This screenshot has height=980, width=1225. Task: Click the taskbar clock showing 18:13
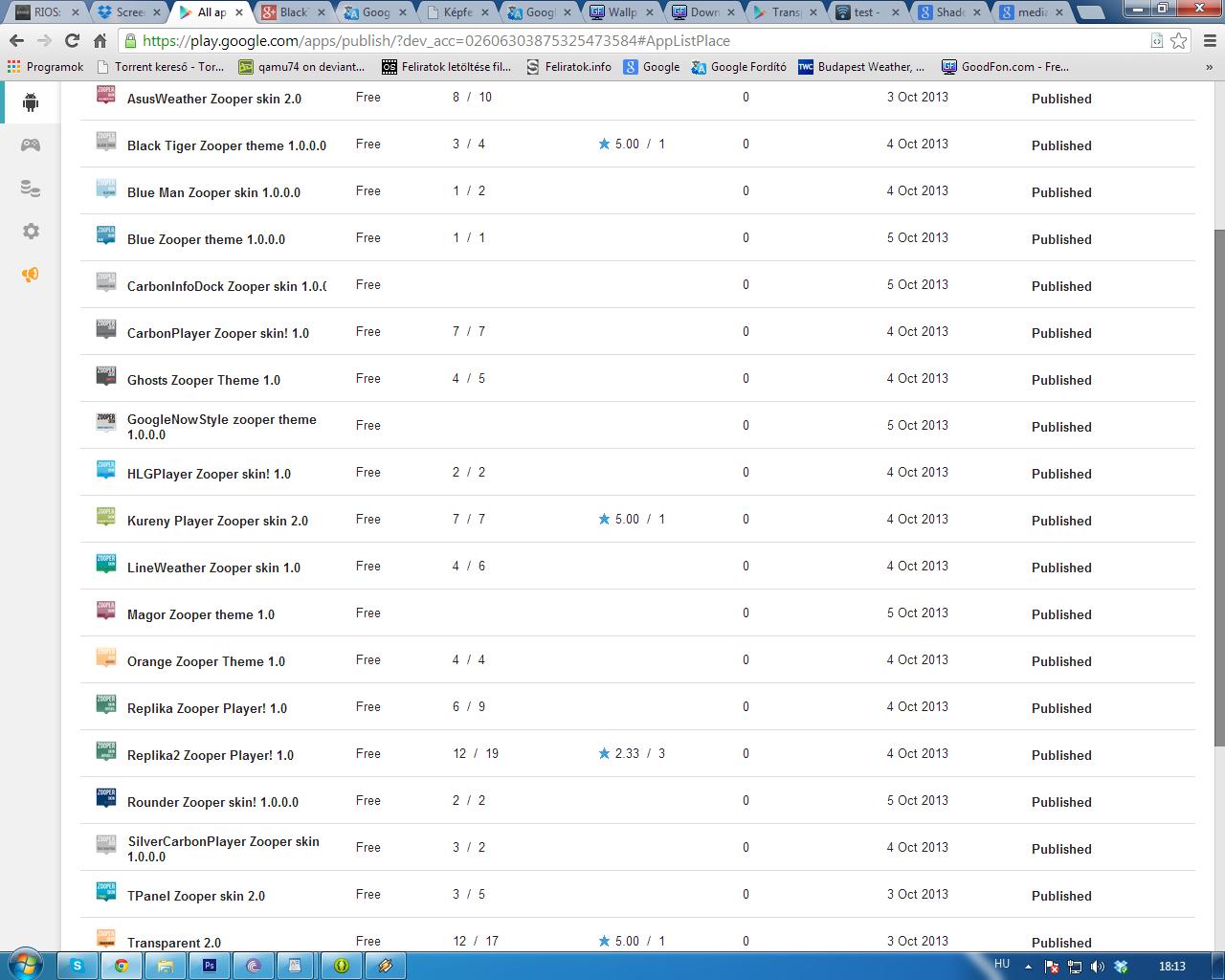[x=1171, y=967]
